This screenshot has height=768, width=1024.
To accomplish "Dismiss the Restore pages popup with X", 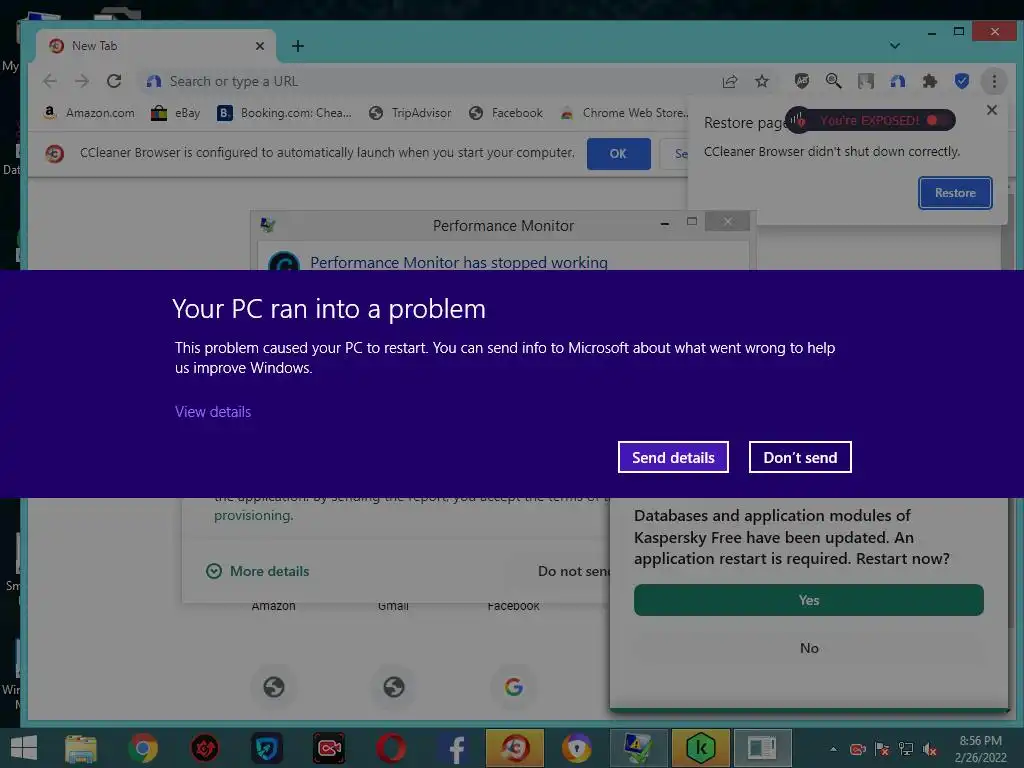I will [991, 110].
